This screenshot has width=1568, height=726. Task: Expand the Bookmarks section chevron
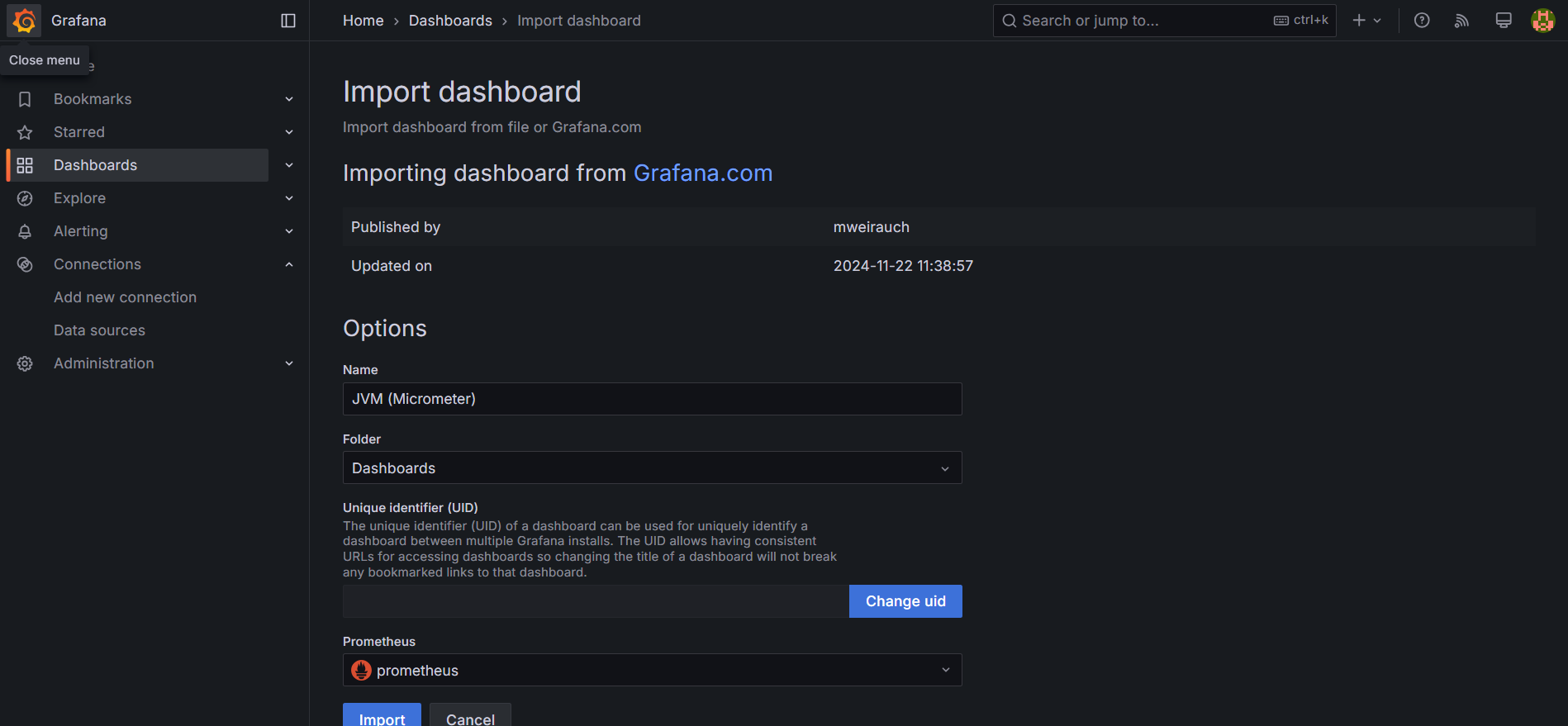tap(289, 99)
